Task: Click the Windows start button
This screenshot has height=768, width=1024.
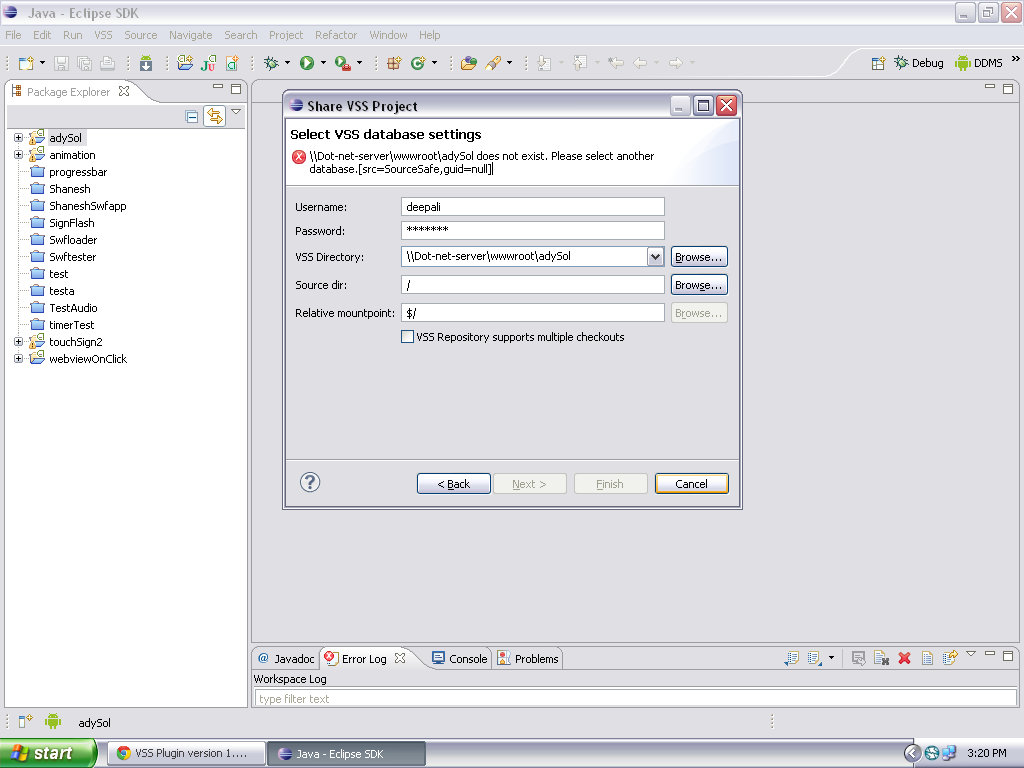Action: click(48, 753)
